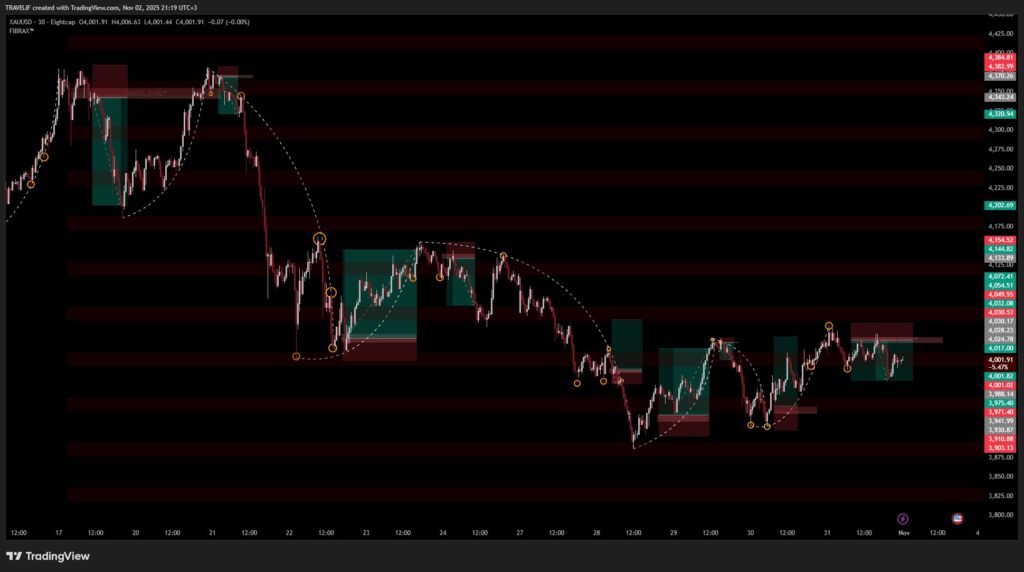
Task: Click the 4,343.24 gray price label
Action: 999,96
